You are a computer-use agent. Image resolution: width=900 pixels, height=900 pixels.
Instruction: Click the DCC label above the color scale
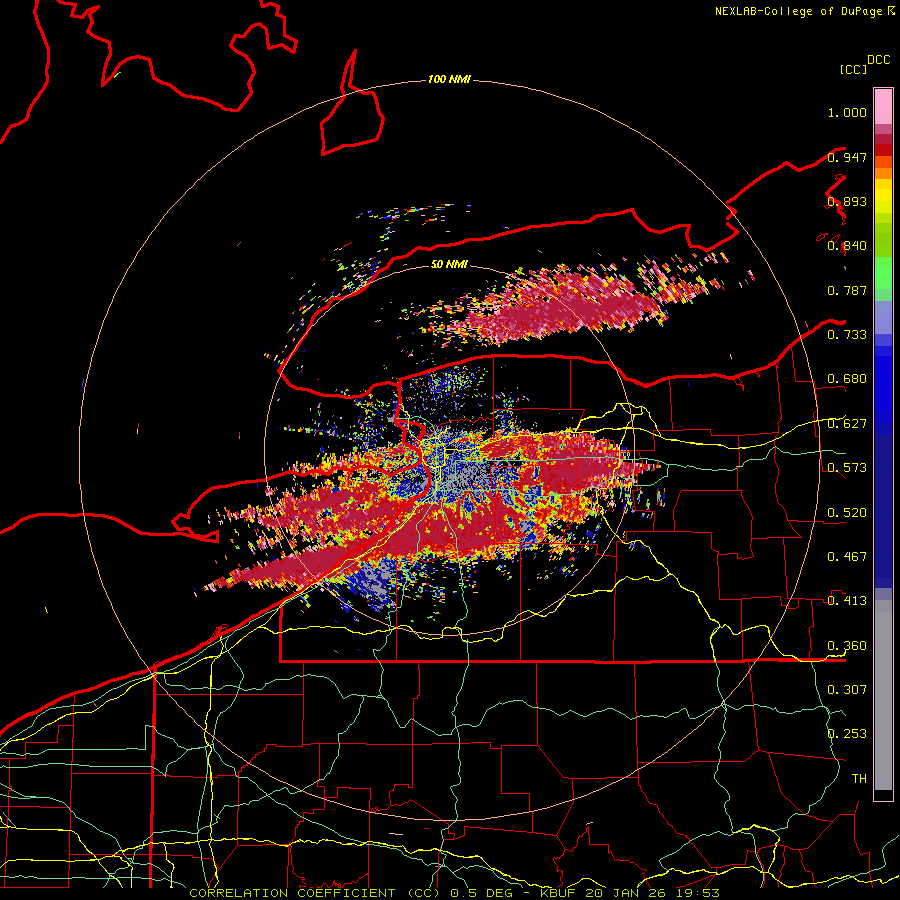pos(878,60)
